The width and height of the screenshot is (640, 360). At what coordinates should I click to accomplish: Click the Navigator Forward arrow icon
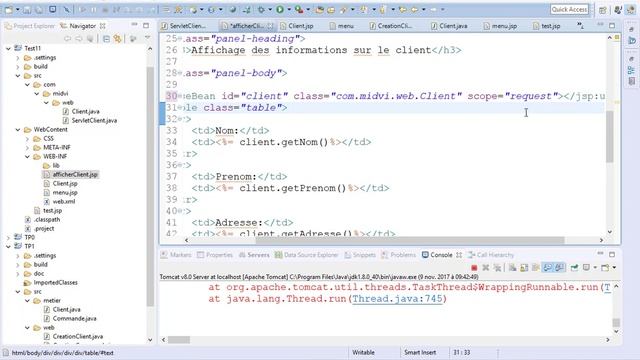tap(79, 39)
